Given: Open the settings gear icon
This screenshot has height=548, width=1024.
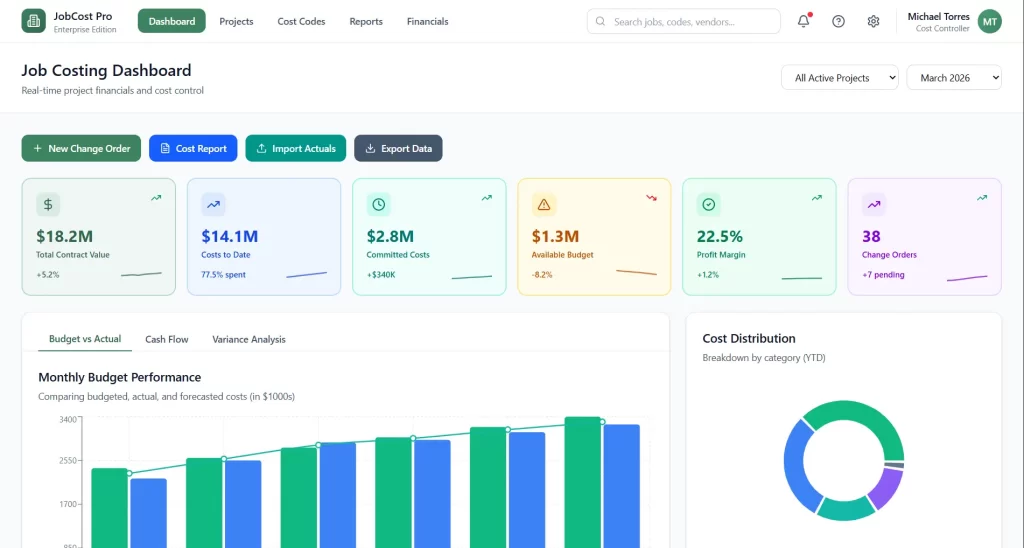Looking at the screenshot, I should (873, 21).
